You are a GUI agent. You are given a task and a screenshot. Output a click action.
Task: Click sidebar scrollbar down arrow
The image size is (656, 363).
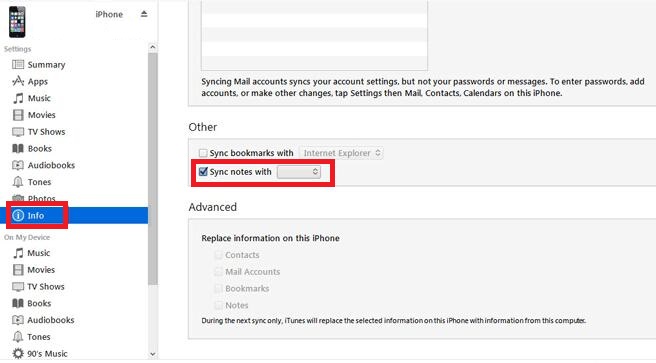[153, 354]
